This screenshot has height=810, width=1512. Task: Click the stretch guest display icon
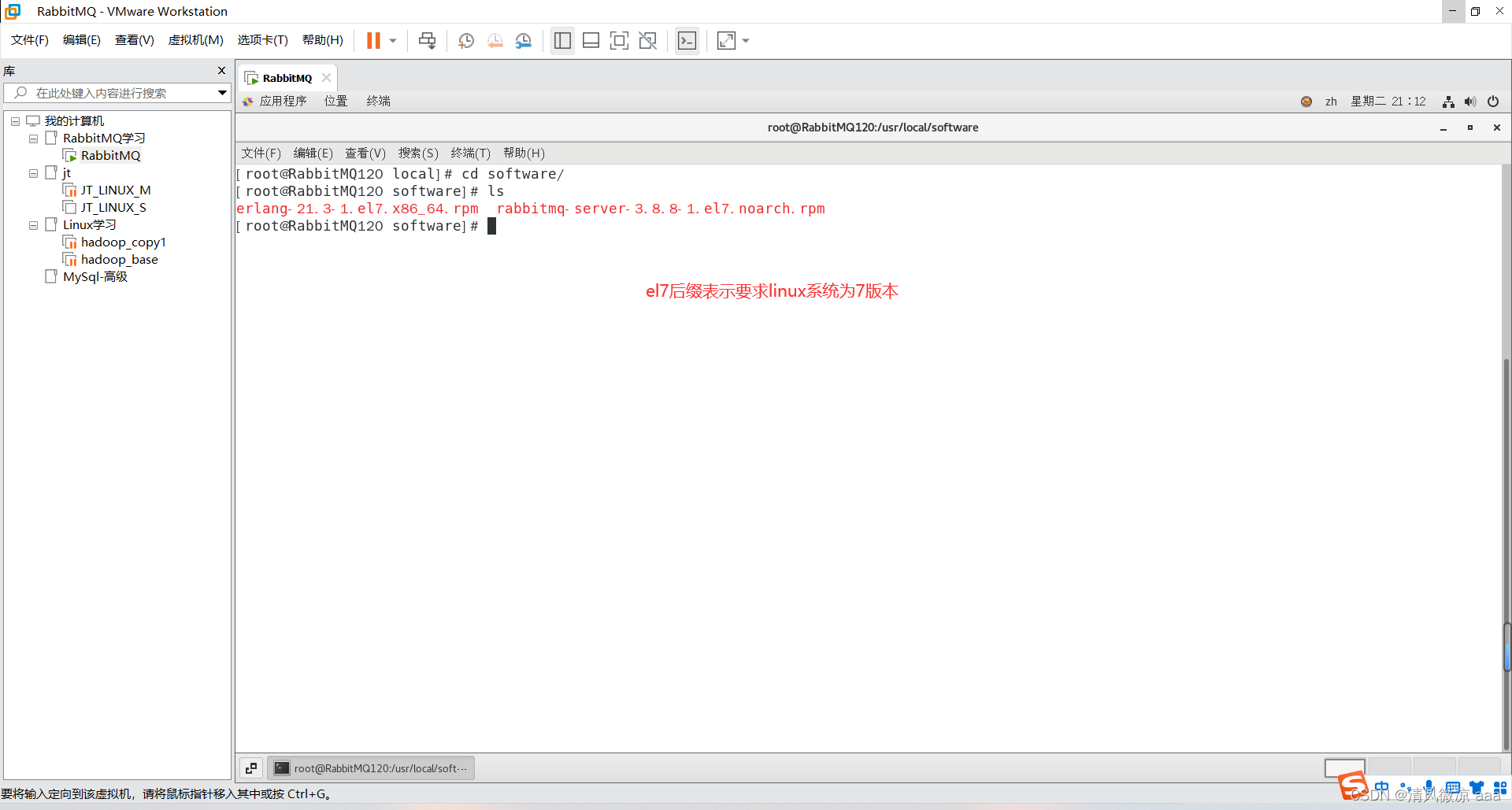[726, 40]
